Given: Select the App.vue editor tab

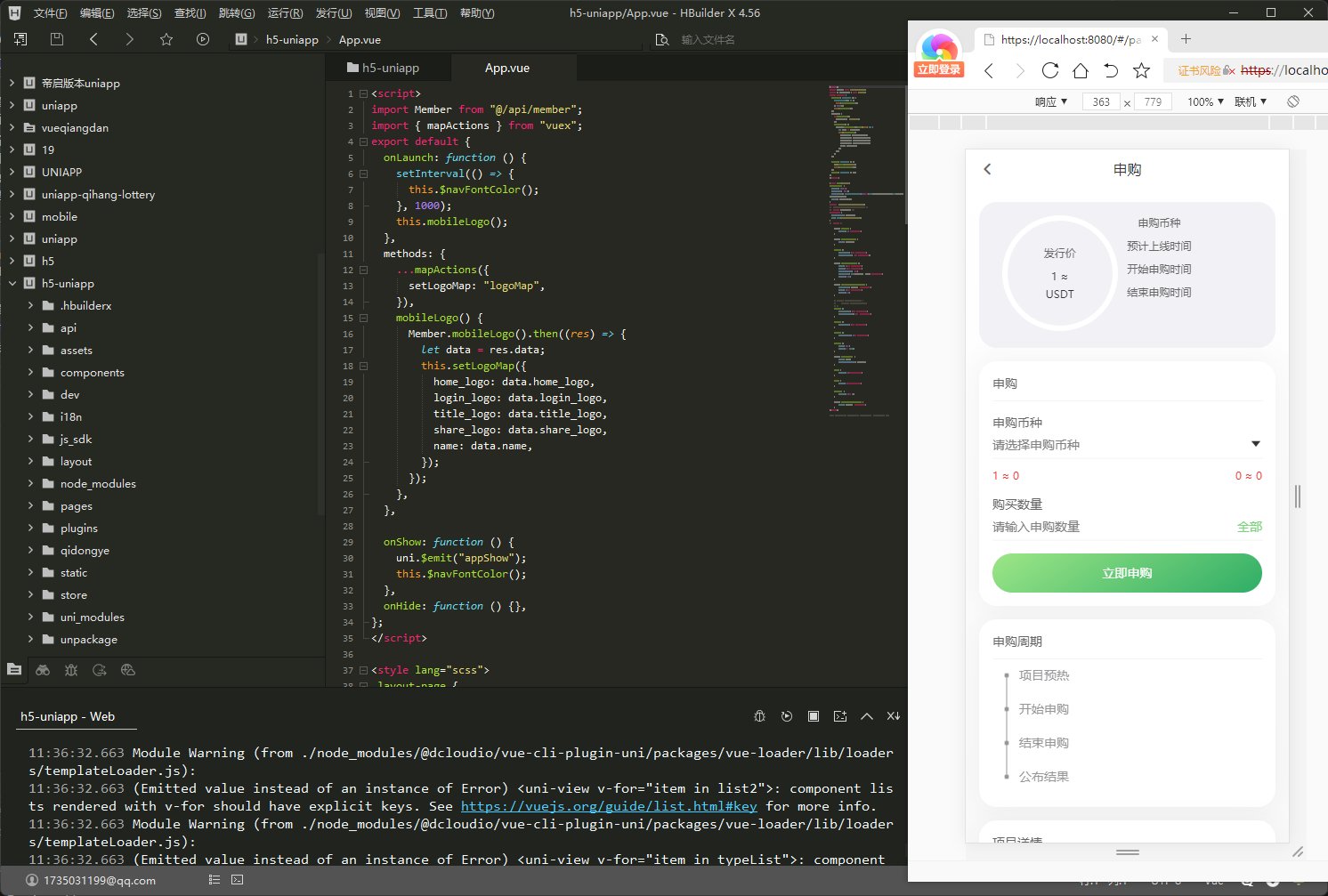Looking at the screenshot, I should tap(514, 68).
